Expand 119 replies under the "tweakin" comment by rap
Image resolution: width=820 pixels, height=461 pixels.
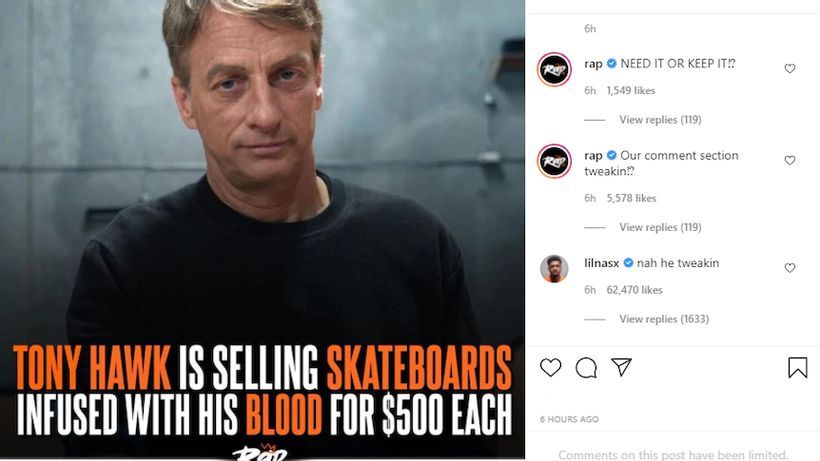tap(660, 227)
